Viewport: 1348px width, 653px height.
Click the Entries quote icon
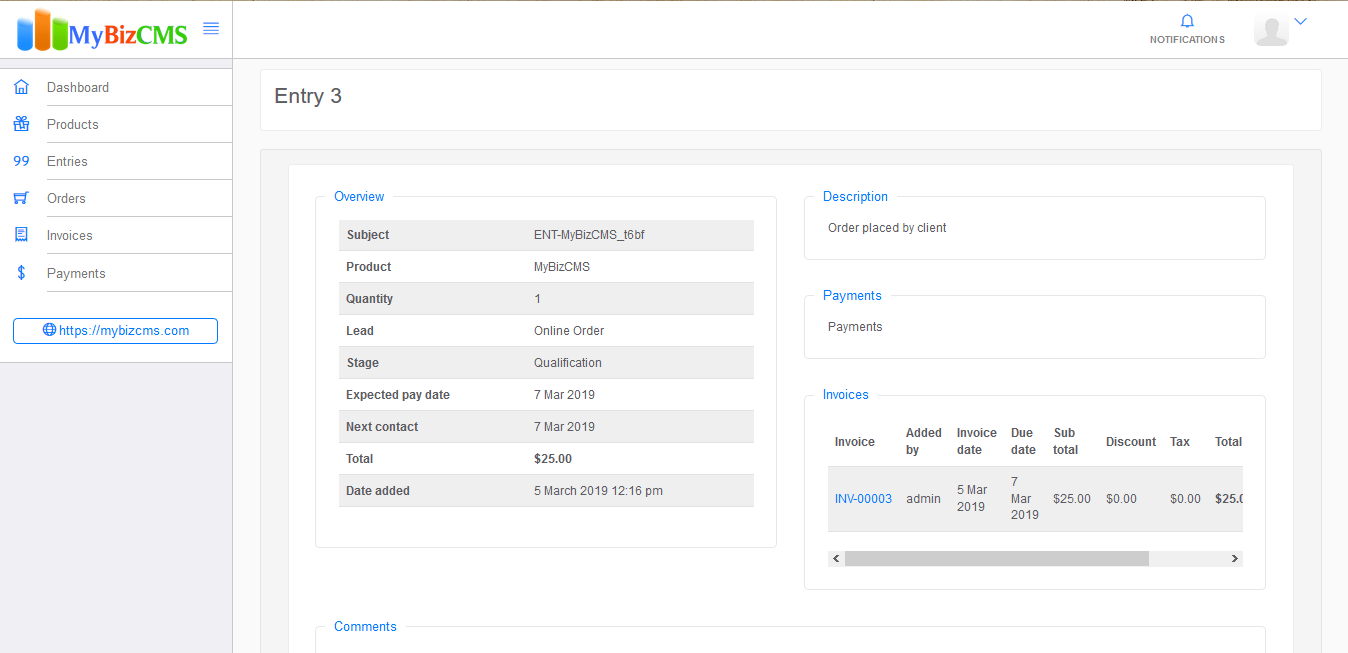click(x=21, y=161)
